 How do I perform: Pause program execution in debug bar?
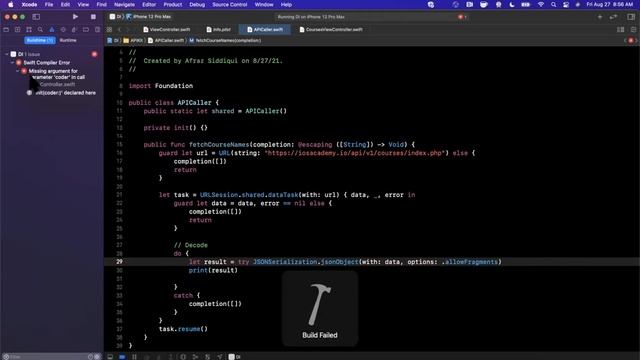(134, 357)
